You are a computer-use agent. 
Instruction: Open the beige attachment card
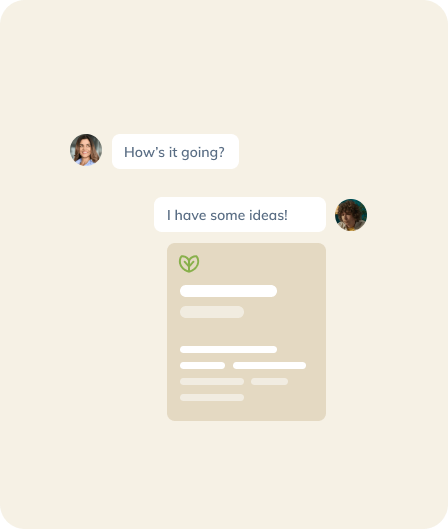point(246,332)
